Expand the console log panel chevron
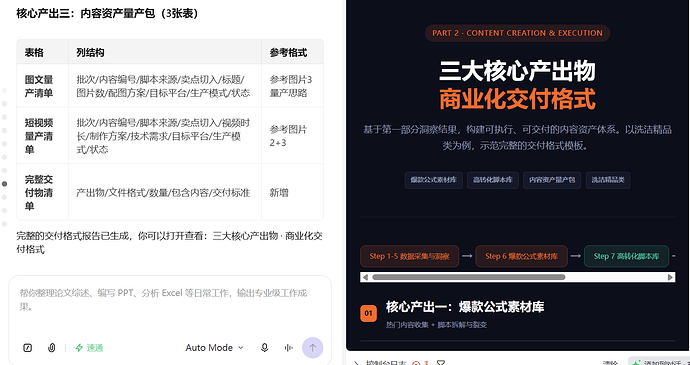 pyautogui.click(x=356, y=363)
